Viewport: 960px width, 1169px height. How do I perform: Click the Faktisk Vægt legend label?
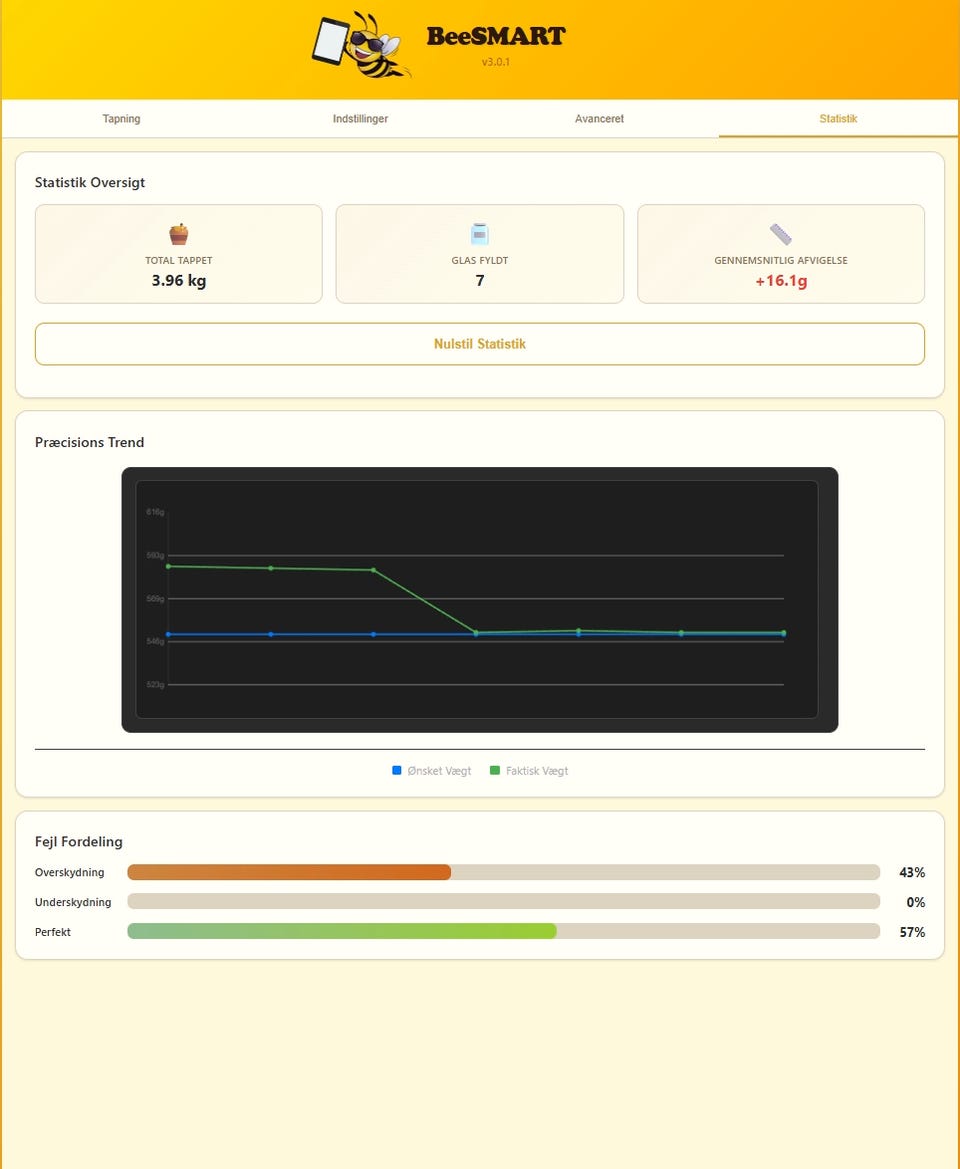tap(537, 771)
